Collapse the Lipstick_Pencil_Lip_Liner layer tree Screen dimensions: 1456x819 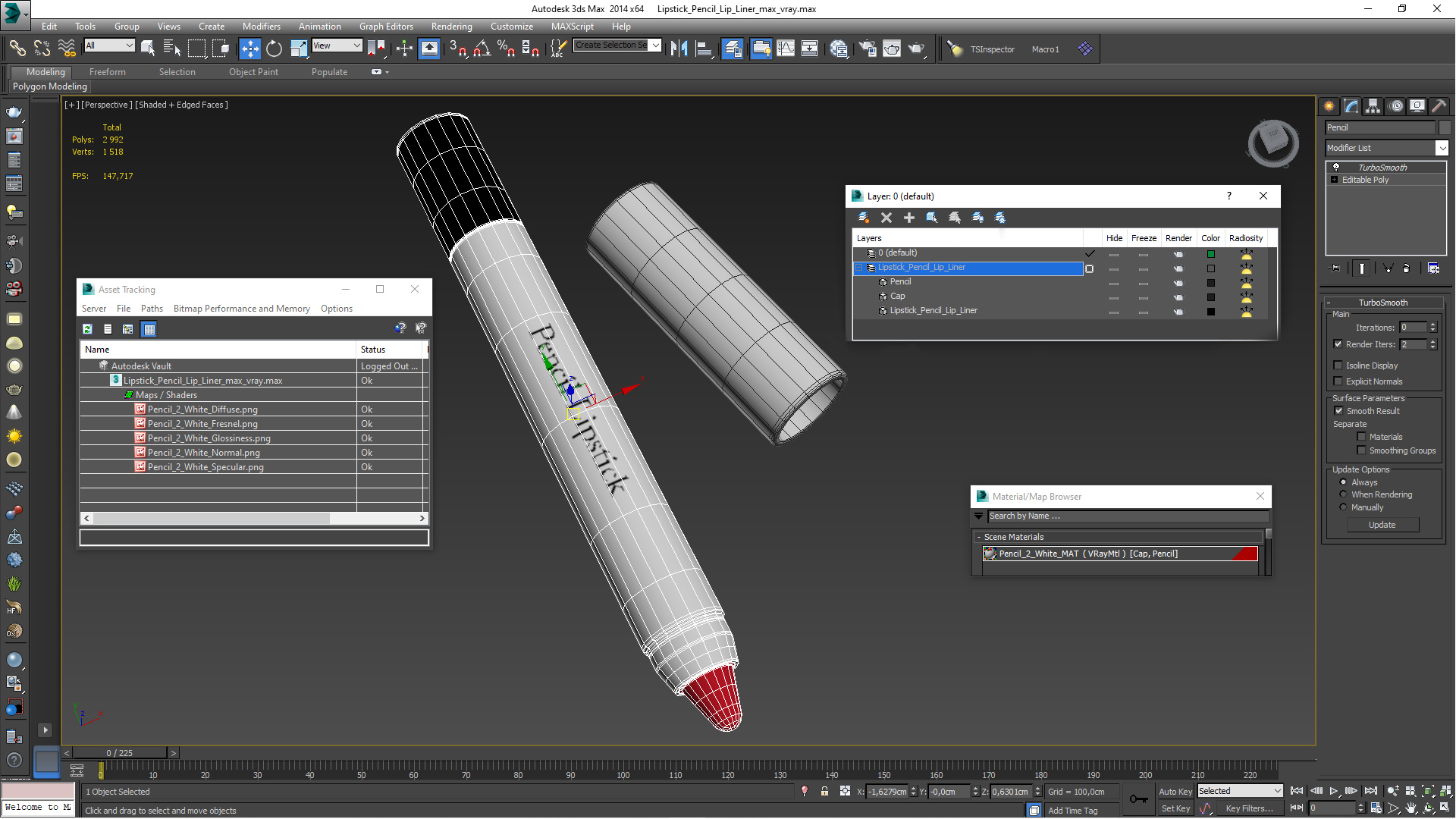tap(858, 268)
